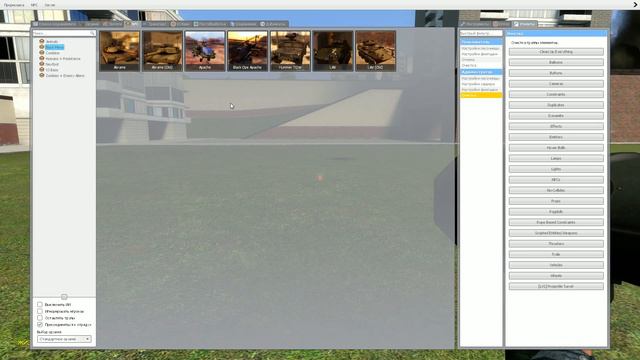Click the Trails cleanup button
This screenshot has width=640, height=360.
pos(556,254)
